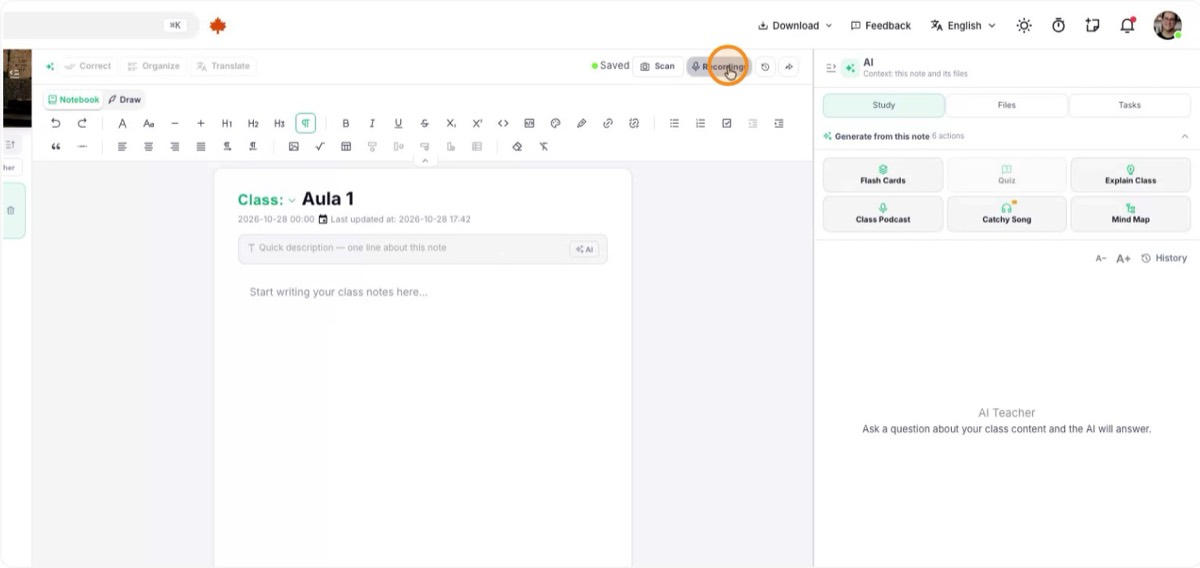Increase font size with plus icon

tap(201, 123)
